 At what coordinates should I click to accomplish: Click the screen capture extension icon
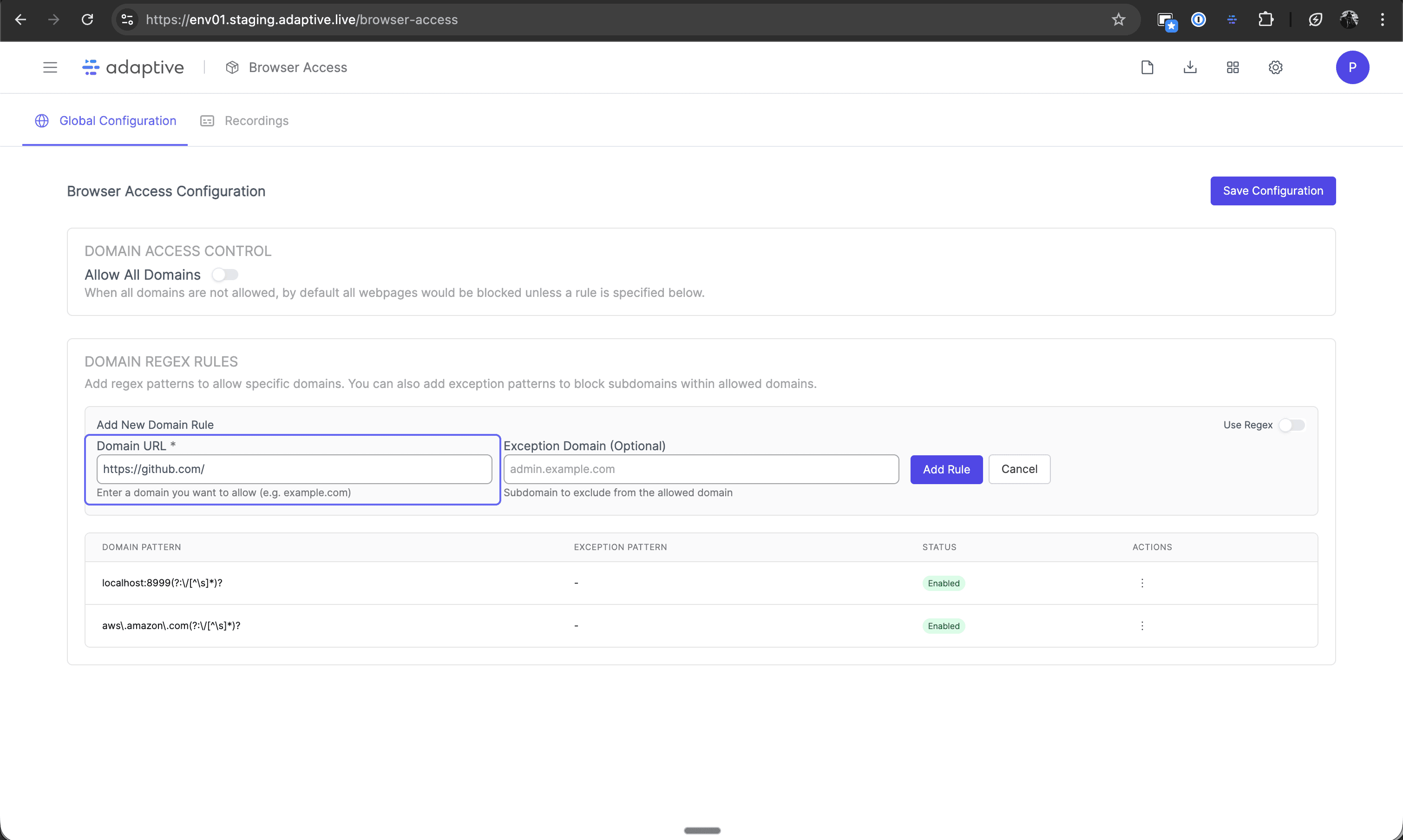tap(1167, 21)
